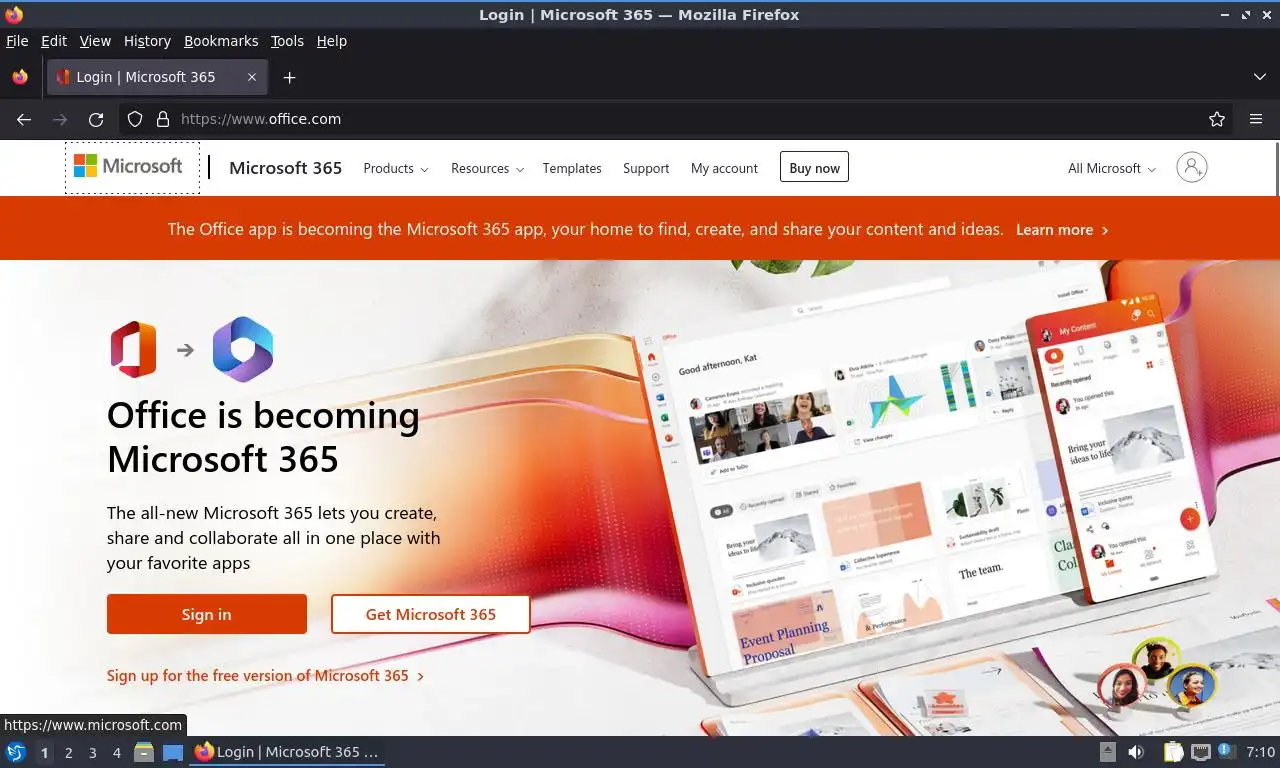Click the sign-in account avatar icon
Viewport: 1280px width, 768px height.
click(1192, 167)
